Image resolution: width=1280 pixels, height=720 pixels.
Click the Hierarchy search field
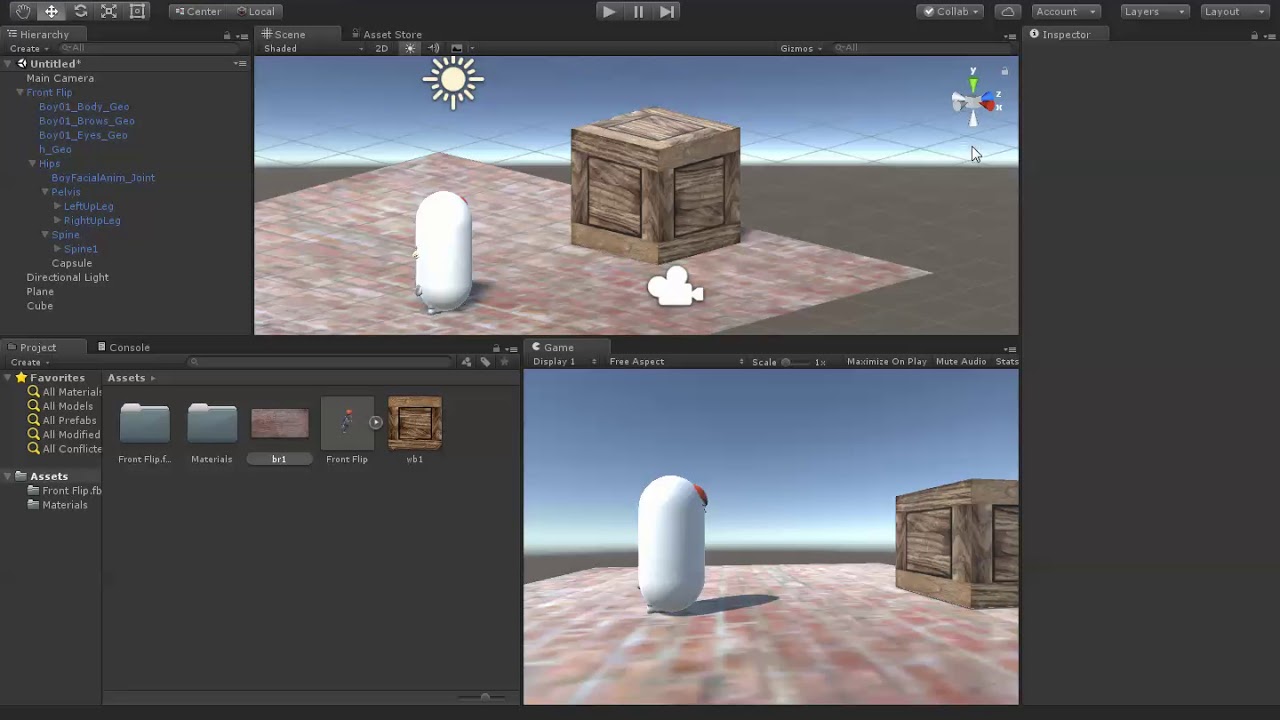pyautogui.click(x=150, y=48)
